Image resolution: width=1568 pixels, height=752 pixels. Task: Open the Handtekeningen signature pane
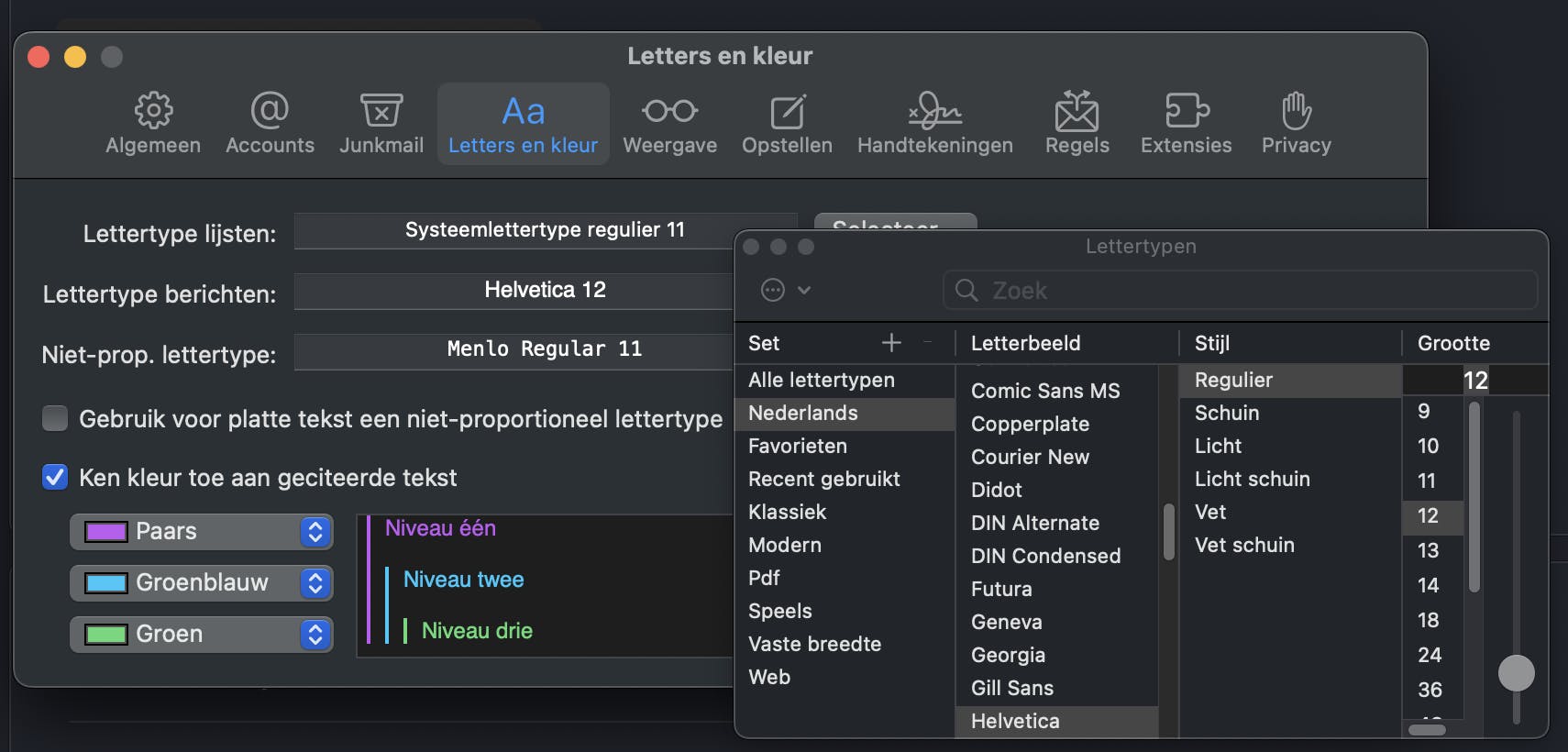(x=934, y=123)
